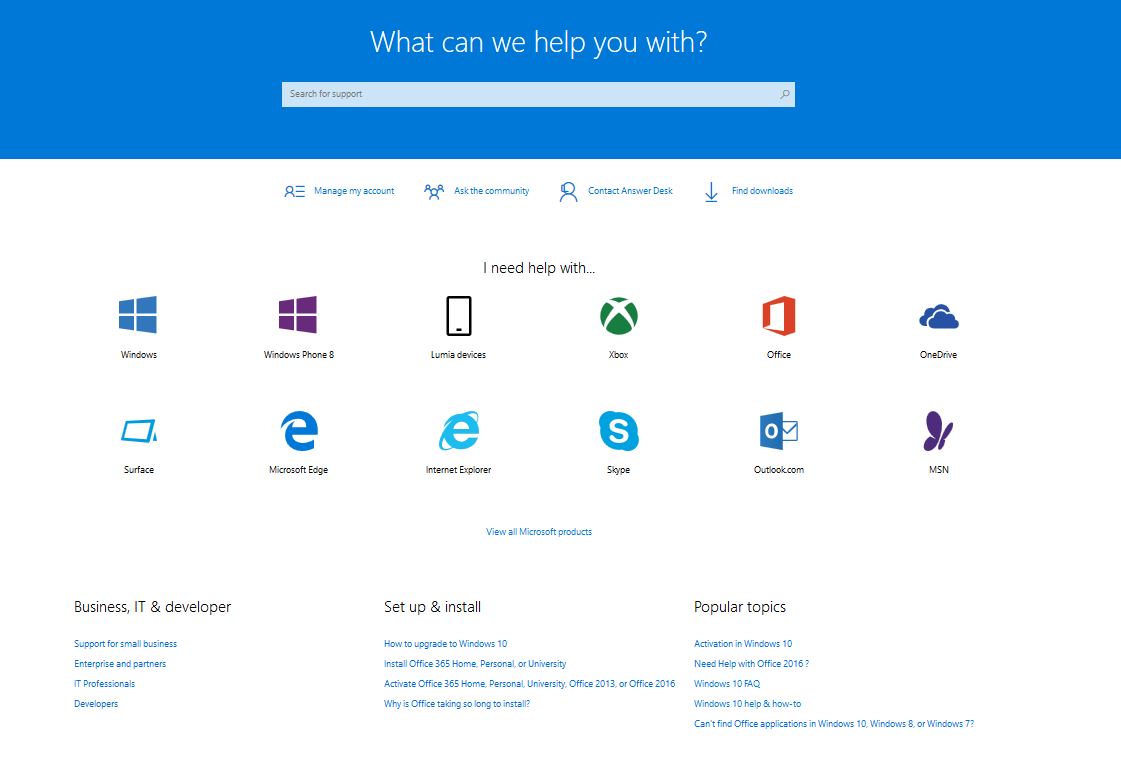Open Find downloads link

tap(762, 191)
